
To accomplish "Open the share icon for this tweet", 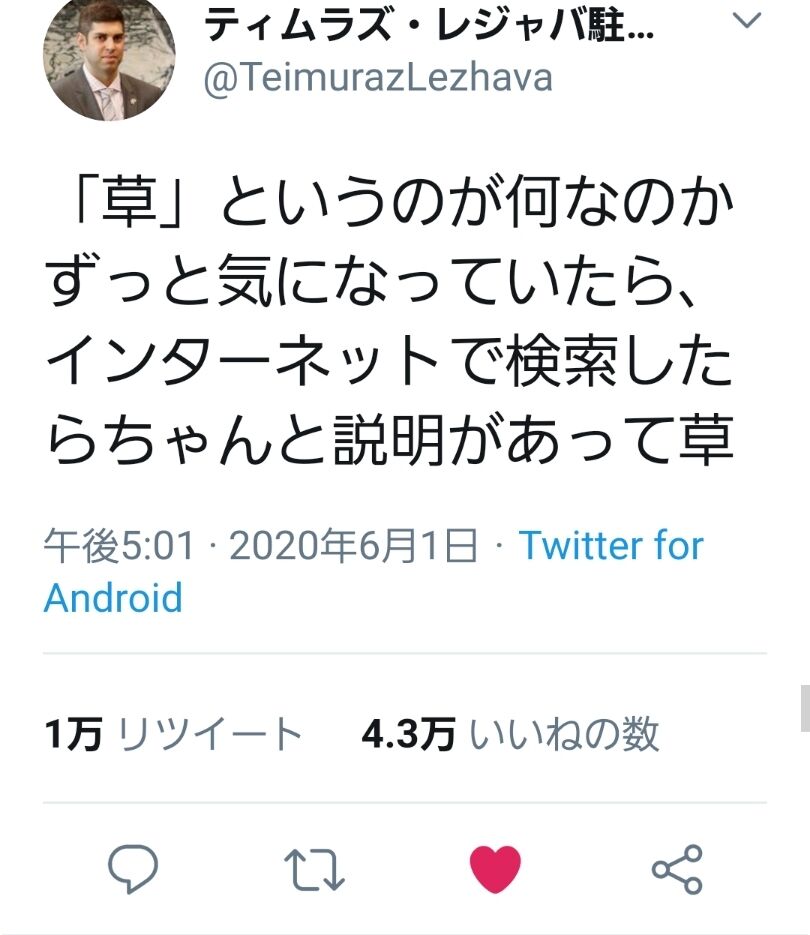I will point(677,869).
